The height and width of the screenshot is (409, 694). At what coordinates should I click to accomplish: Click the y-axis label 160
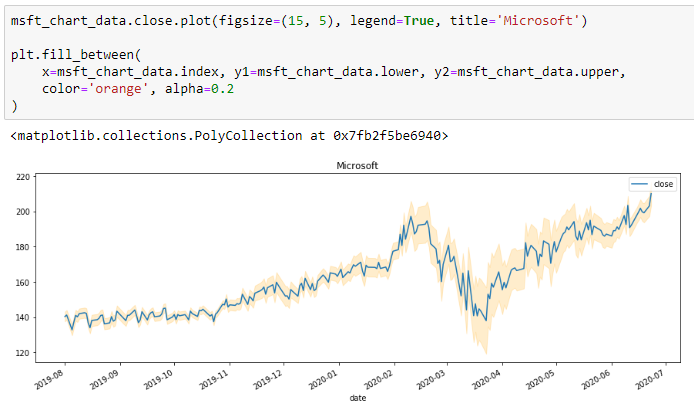[x=23, y=282]
